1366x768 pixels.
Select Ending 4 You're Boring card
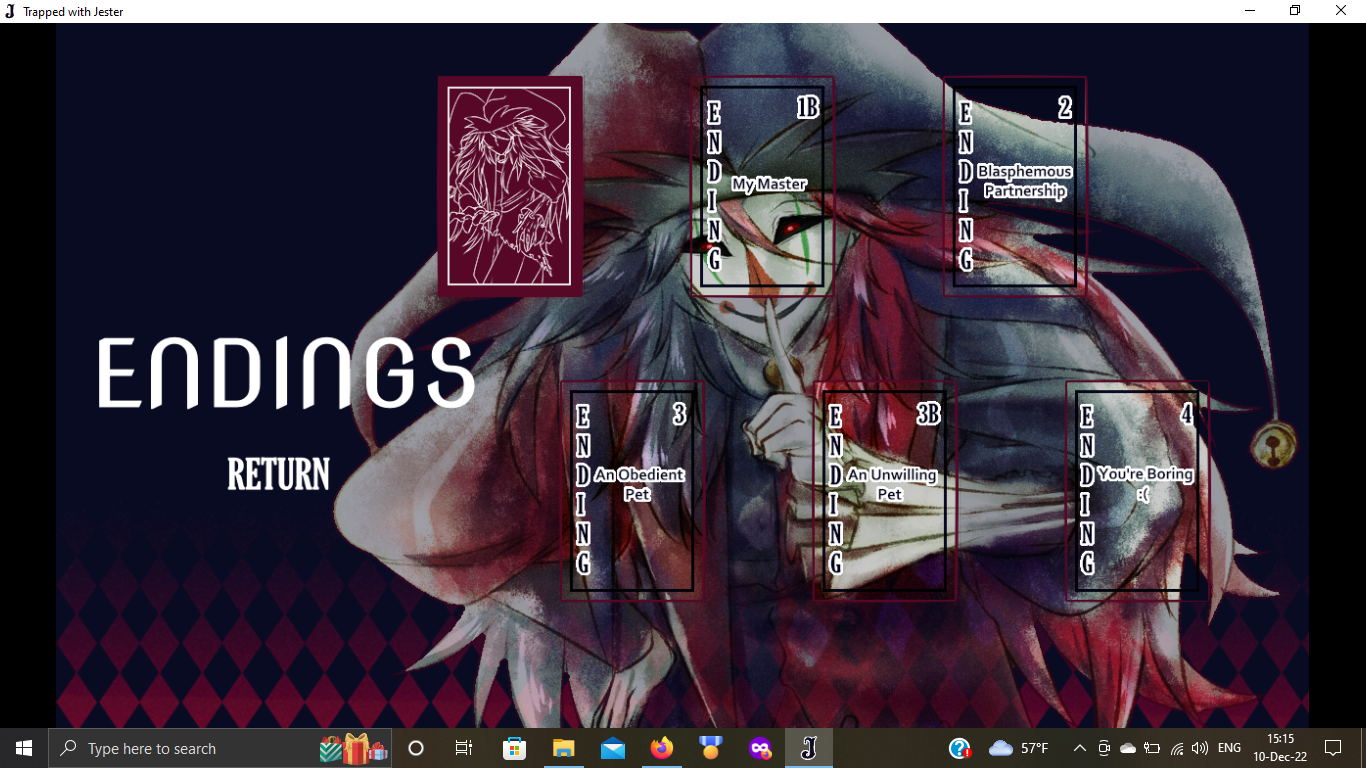[1137, 490]
